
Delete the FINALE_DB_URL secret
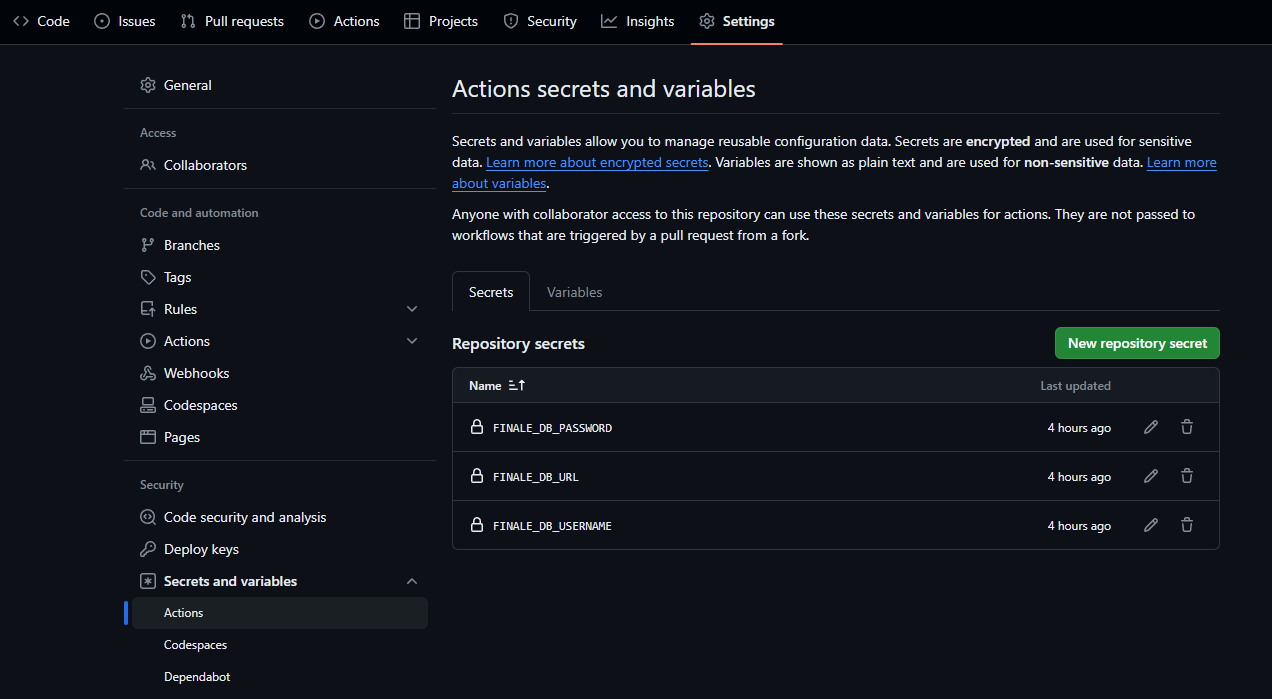point(1187,476)
